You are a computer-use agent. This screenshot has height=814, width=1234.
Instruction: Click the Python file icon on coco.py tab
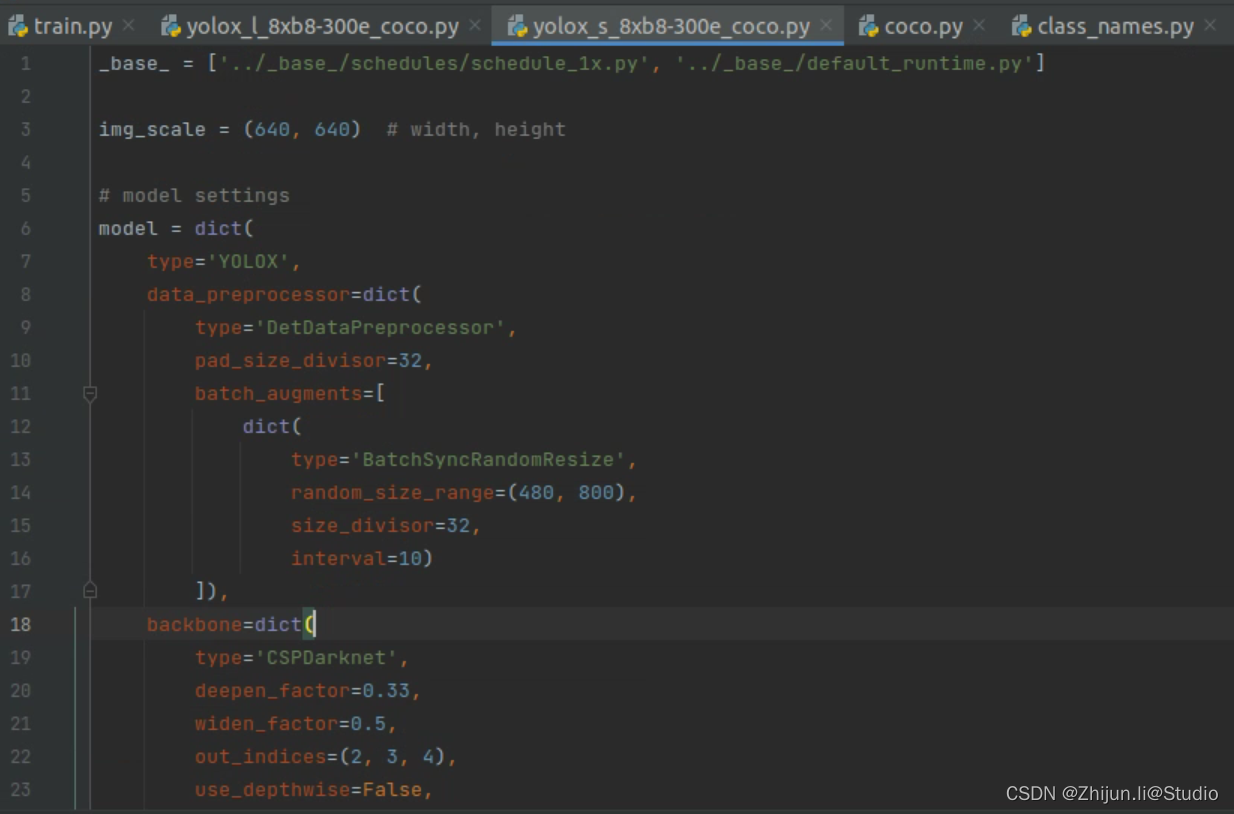click(x=869, y=26)
